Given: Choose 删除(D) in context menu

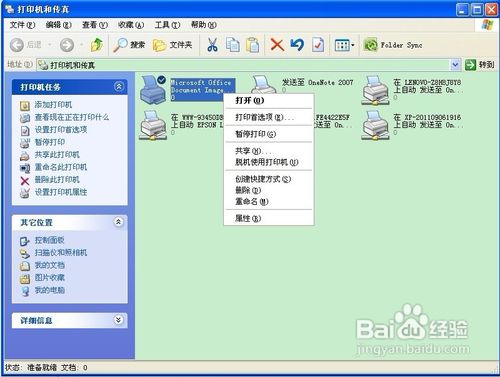Looking at the screenshot, I should point(269,190).
